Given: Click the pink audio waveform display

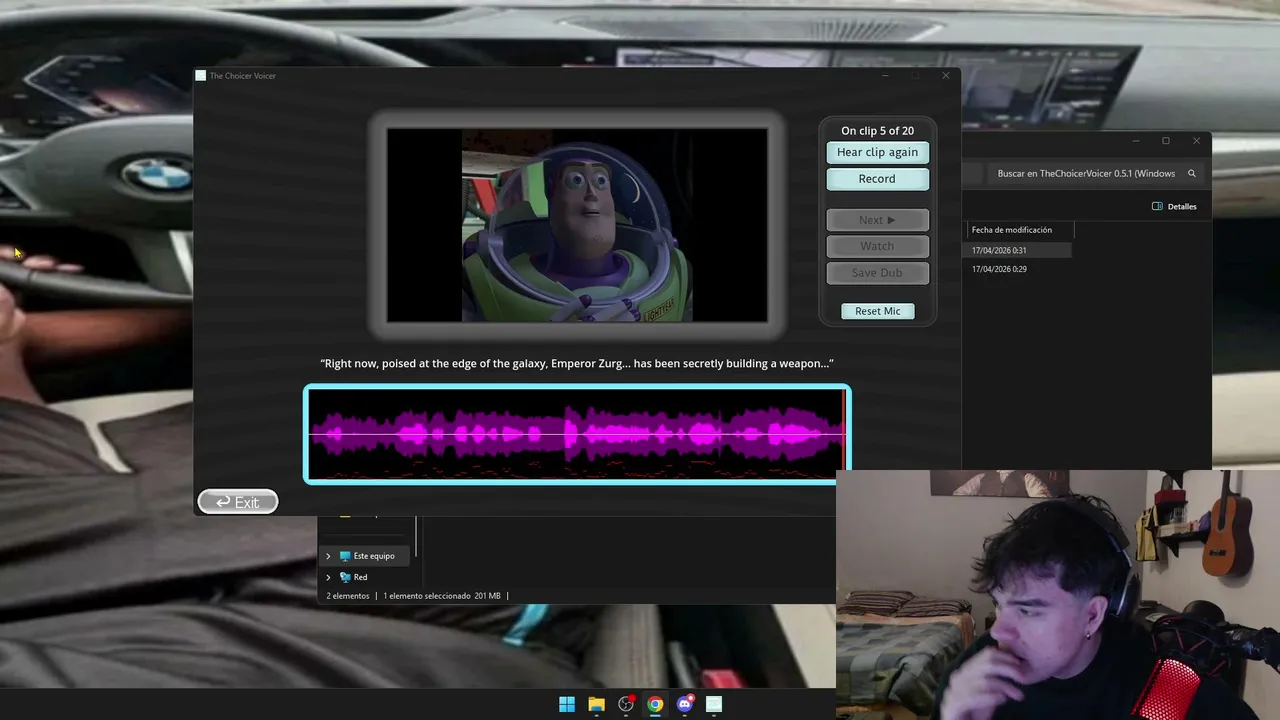Looking at the screenshot, I should pyautogui.click(x=577, y=434).
